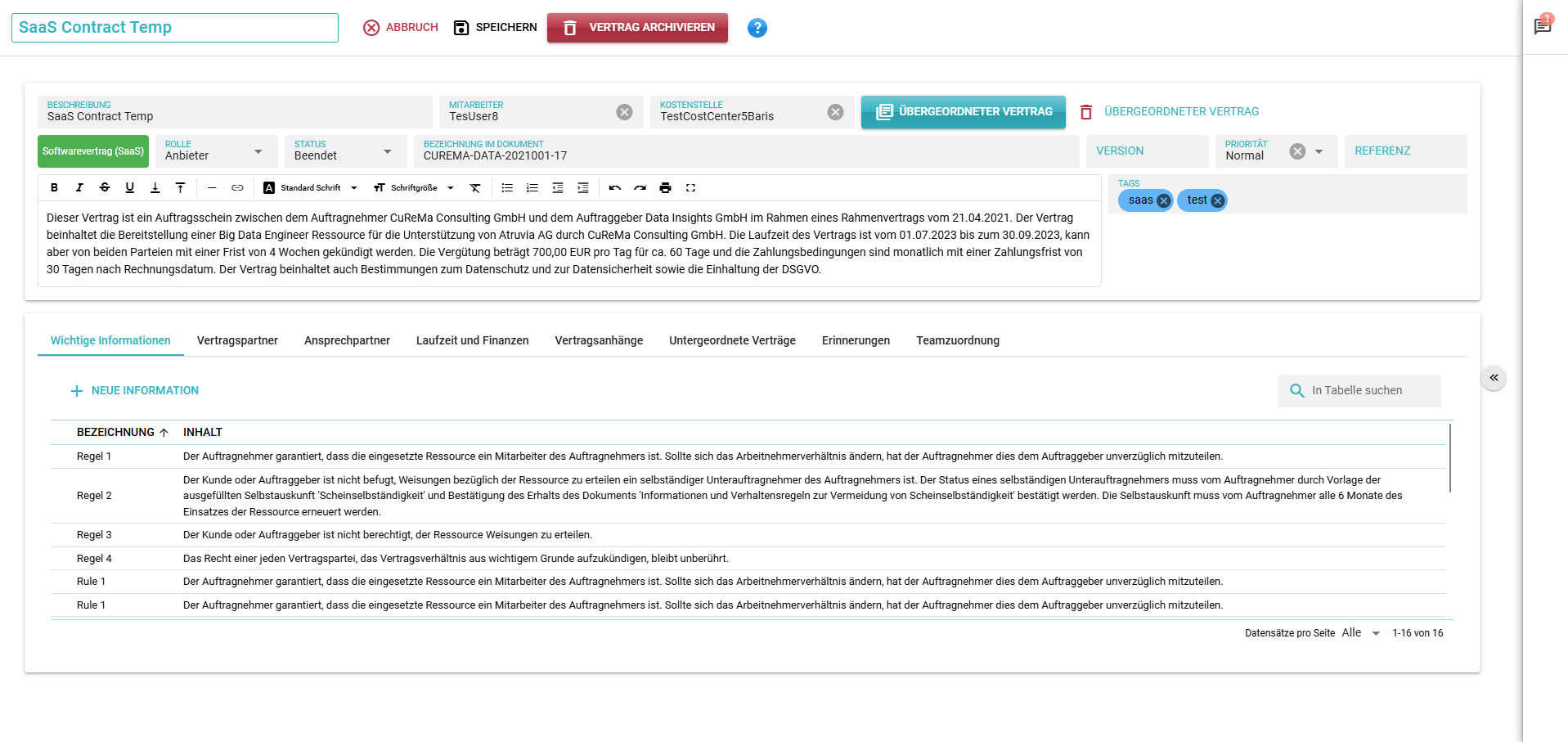Click the bulleted list icon
This screenshot has width=1568, height=742.
tap(507, 188)
